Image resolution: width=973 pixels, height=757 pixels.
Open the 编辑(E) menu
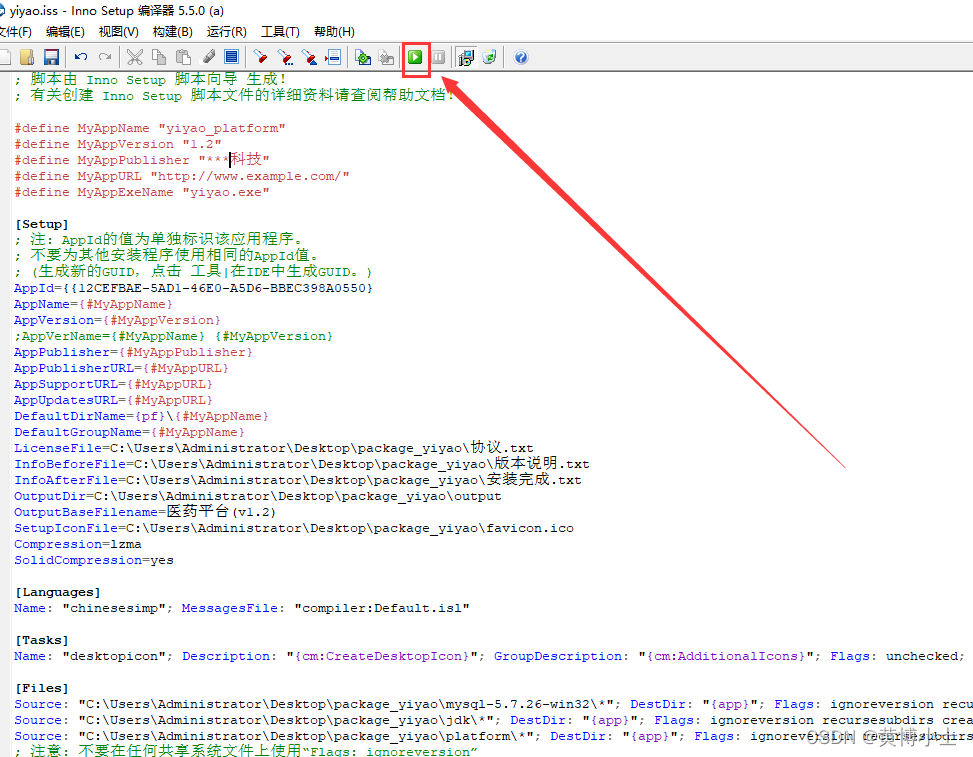tap(65, 32)
